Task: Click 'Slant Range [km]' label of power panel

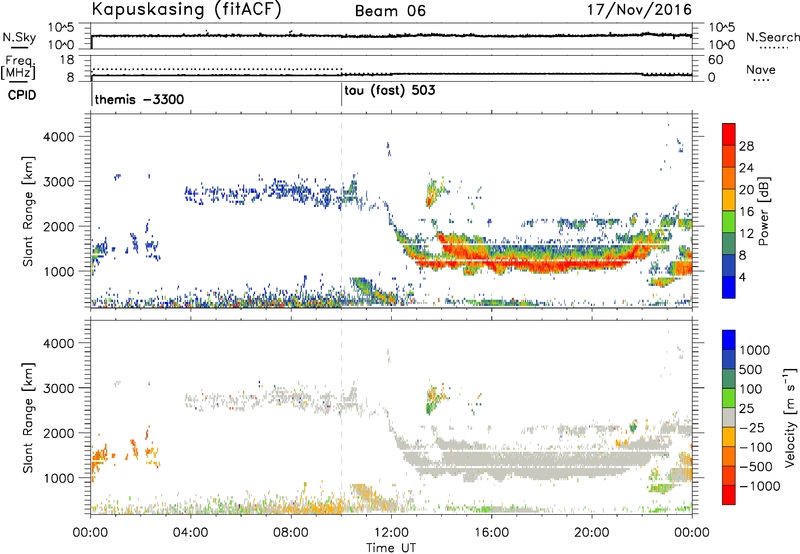Action: point(28,211)
